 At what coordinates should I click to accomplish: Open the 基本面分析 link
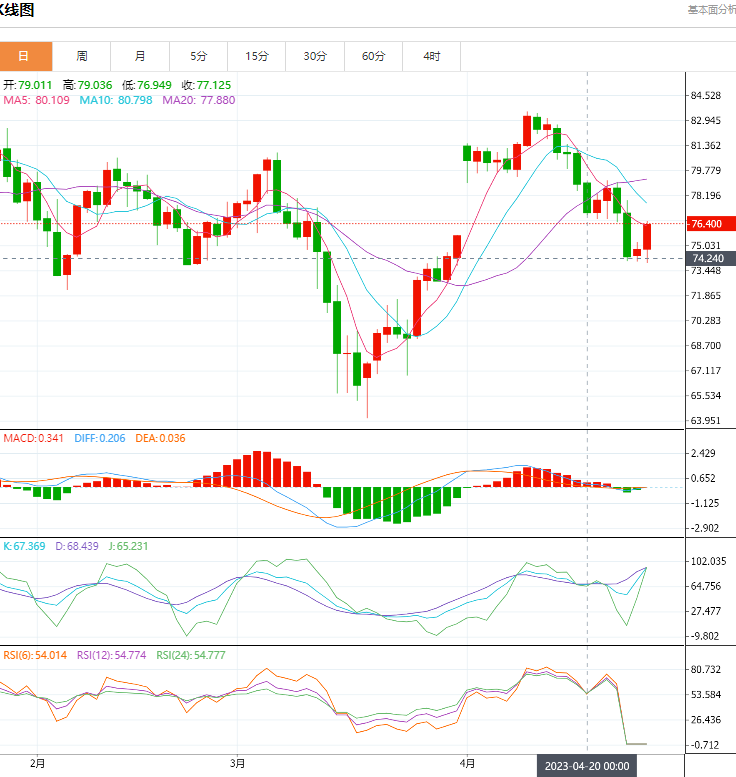click(711, 9)
